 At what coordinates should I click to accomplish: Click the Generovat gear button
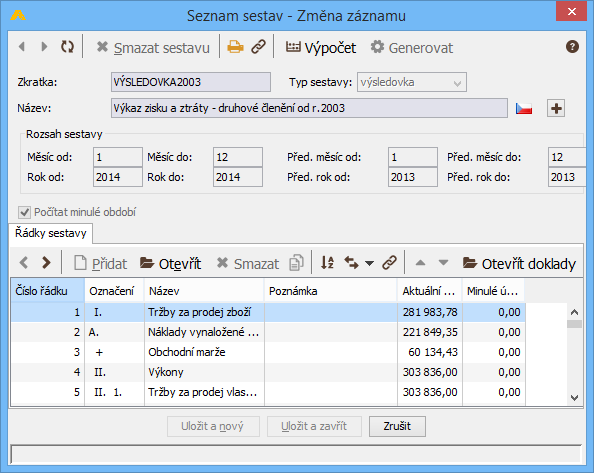(411, 48)
